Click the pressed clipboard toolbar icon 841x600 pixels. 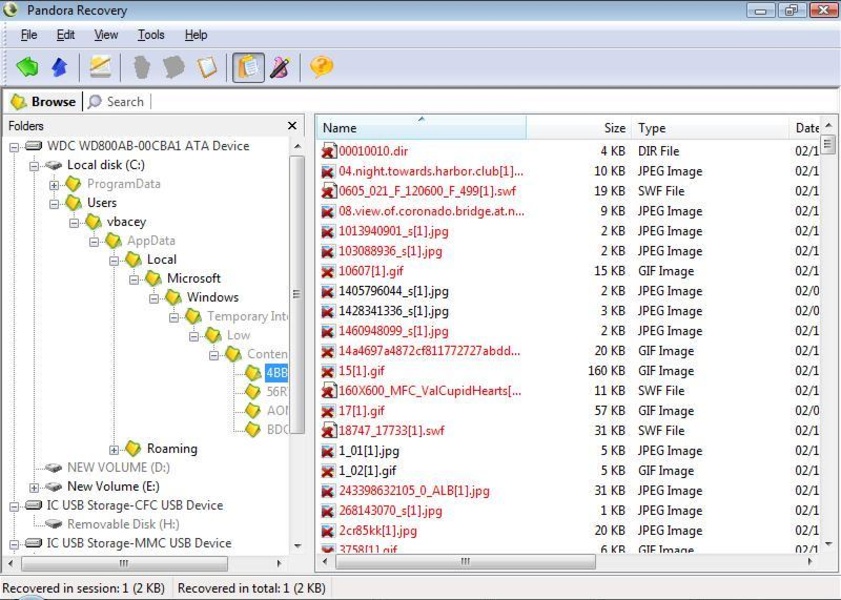(248, 67)
